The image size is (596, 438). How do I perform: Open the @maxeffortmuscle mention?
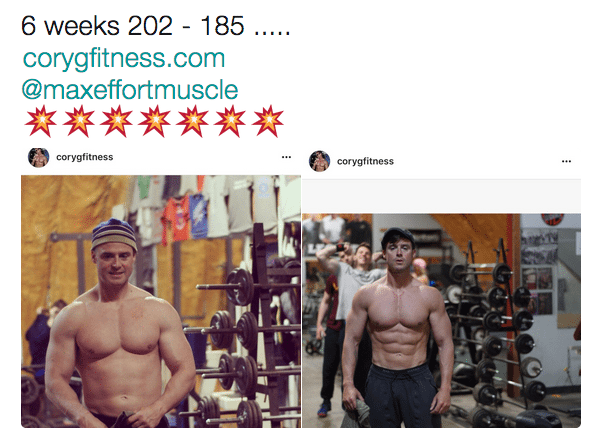click(130, 90)
